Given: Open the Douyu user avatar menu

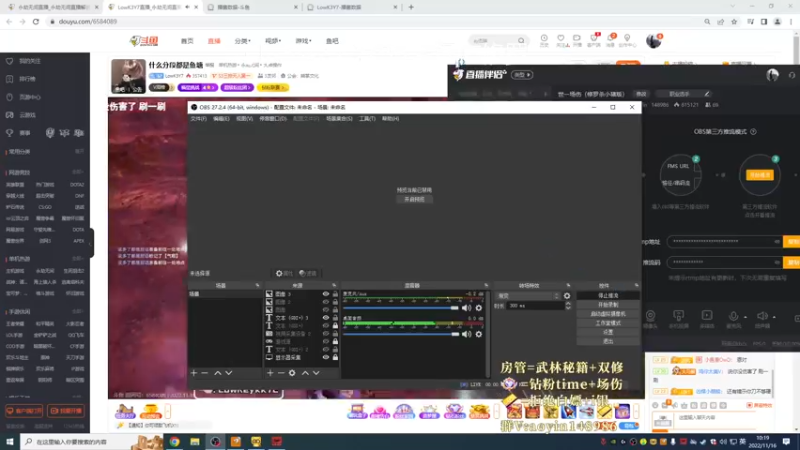Looking at the screenshot, I should click(x=654, y=41).
